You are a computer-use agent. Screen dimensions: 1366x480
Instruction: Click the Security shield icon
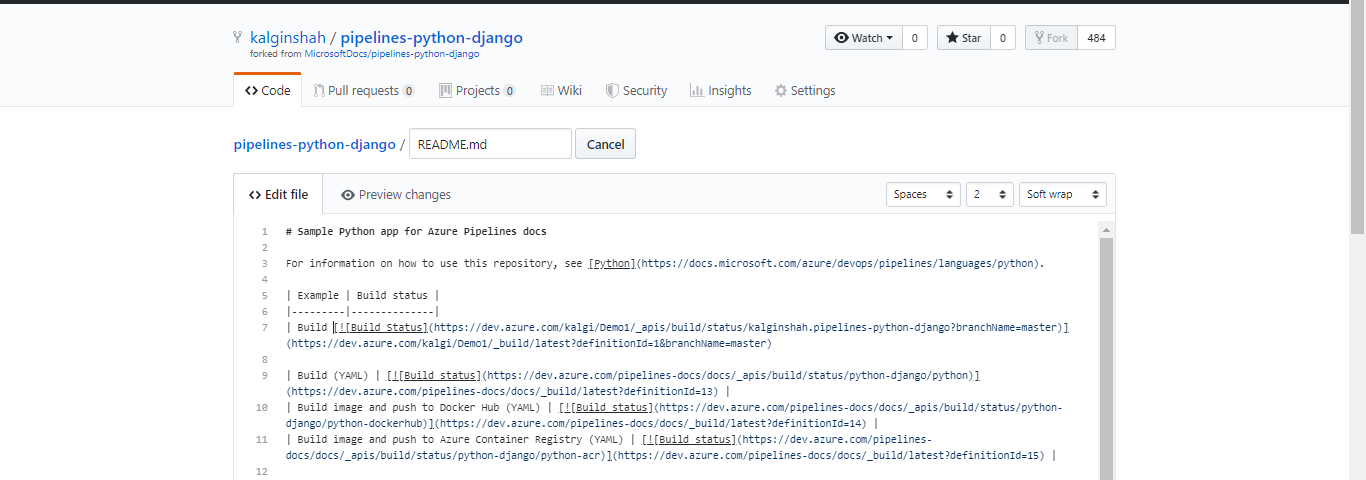tap(612, 90)
